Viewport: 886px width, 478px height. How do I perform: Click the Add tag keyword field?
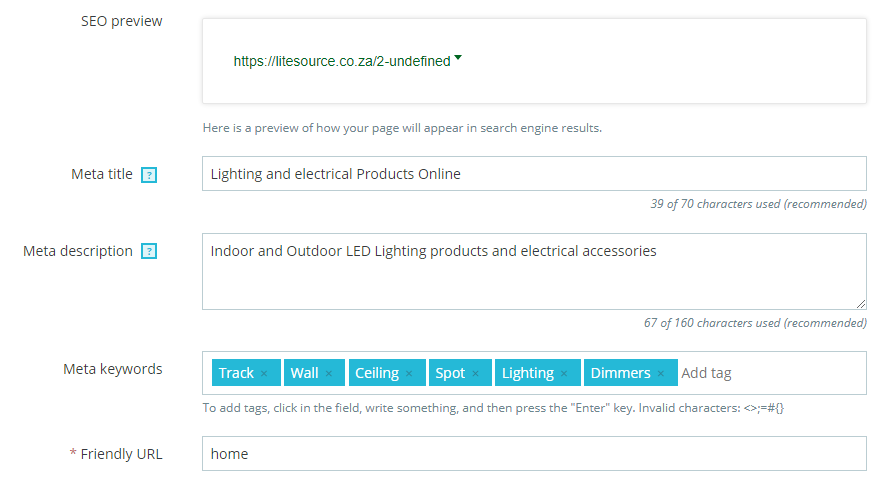(x=768, y=373)
